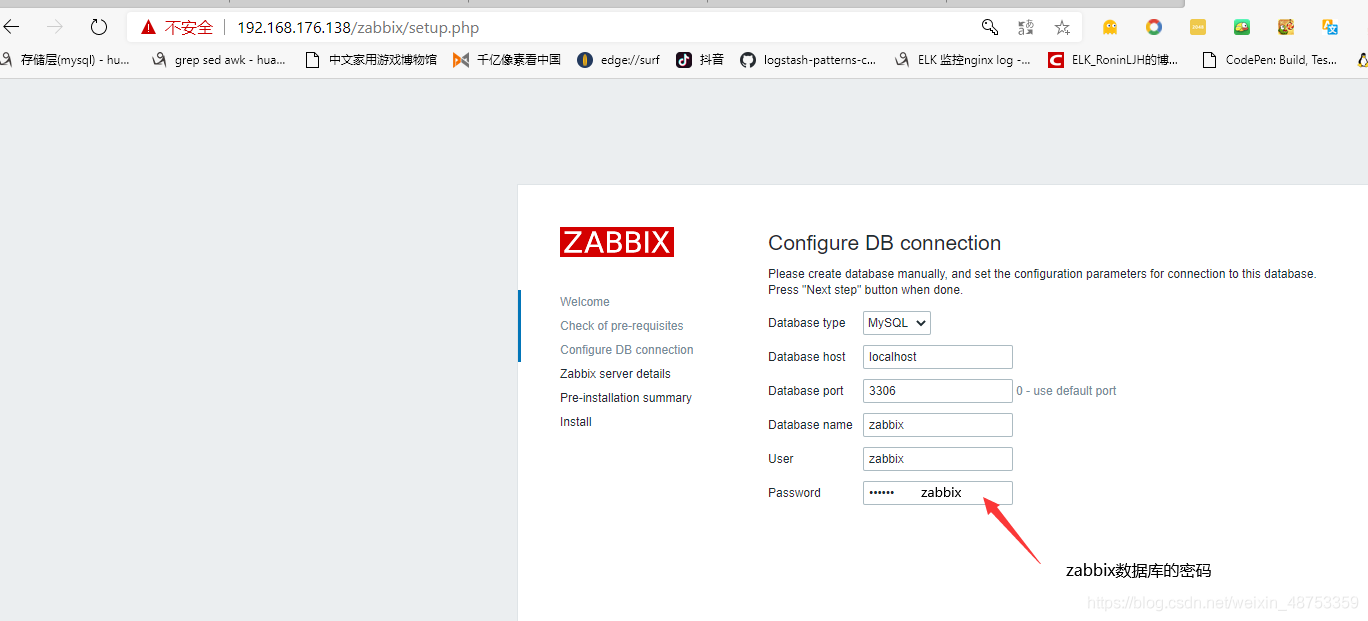Click the 'Database type' label
This screenshot has height=621, width=1368.
pyautogui.click(x=807, y=323)
